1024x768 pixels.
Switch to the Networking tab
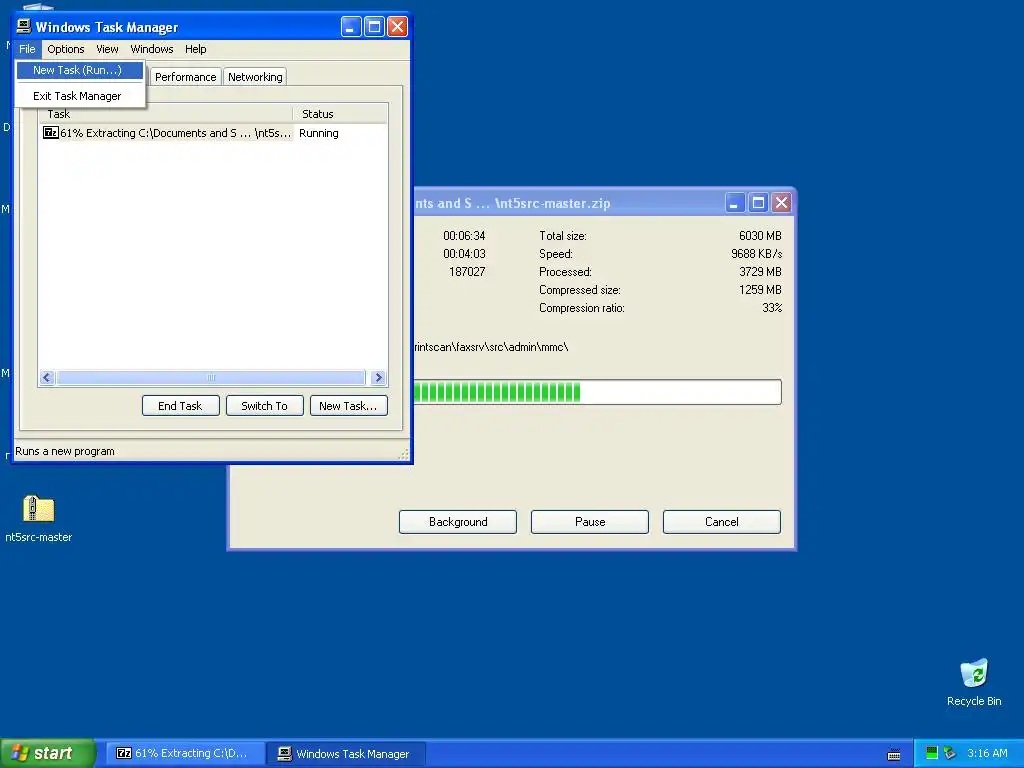pyautogui.click(x=255, y=77)
